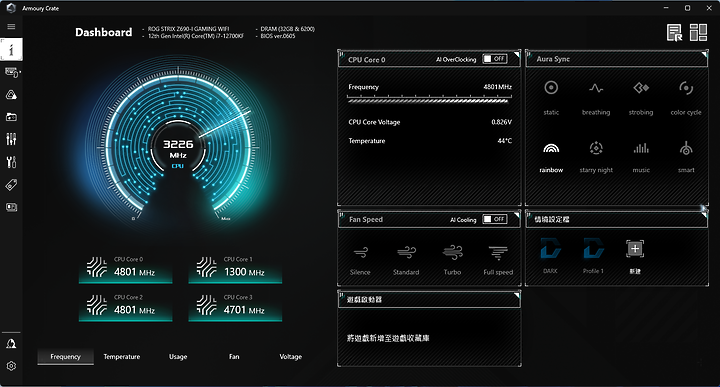Open the hamburger menu in sidebar

(11, 27)
